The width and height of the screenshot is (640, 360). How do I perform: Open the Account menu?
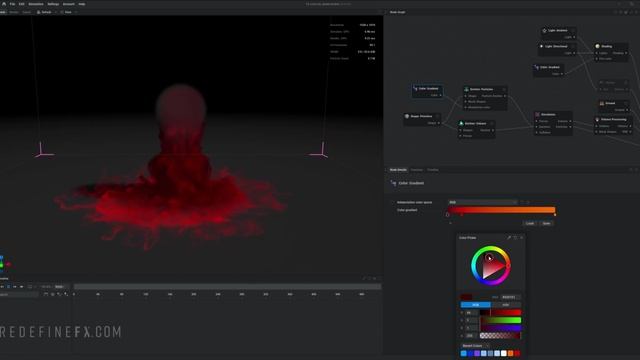point(69,4)
